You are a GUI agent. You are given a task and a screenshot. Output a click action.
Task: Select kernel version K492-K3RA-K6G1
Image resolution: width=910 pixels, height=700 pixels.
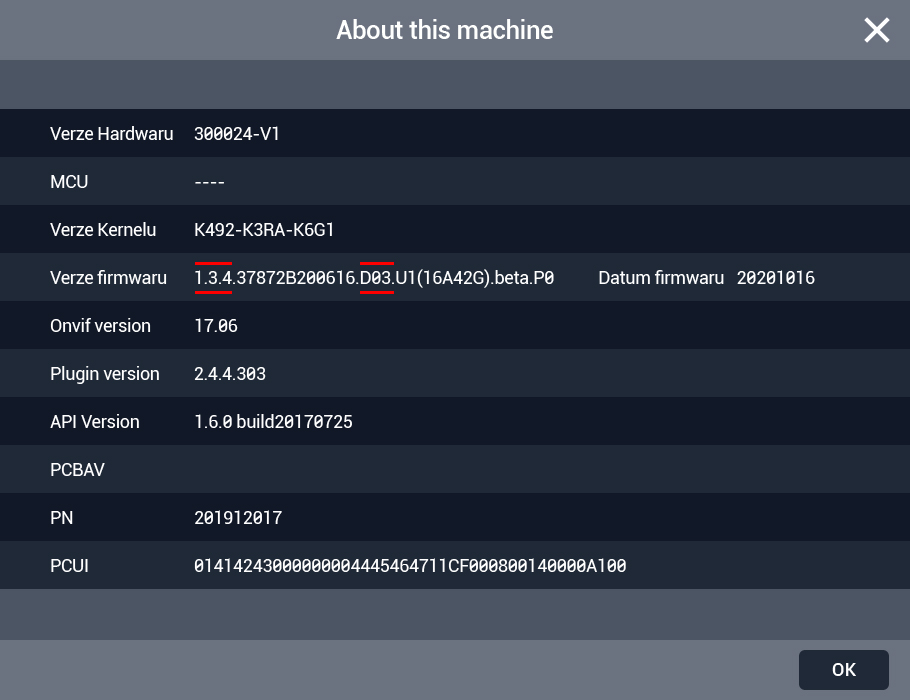coord(264,230)
